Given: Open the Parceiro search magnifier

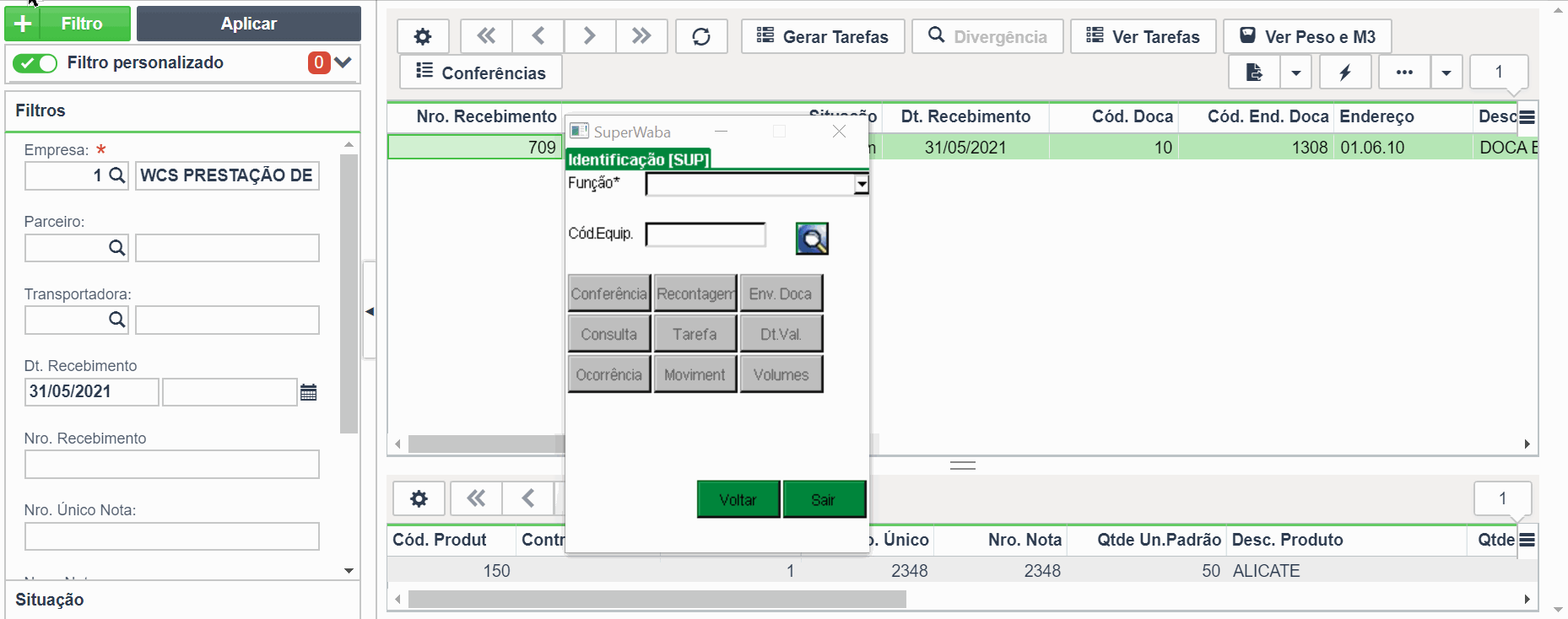Looking at the screenshot, I should point(117,248).
